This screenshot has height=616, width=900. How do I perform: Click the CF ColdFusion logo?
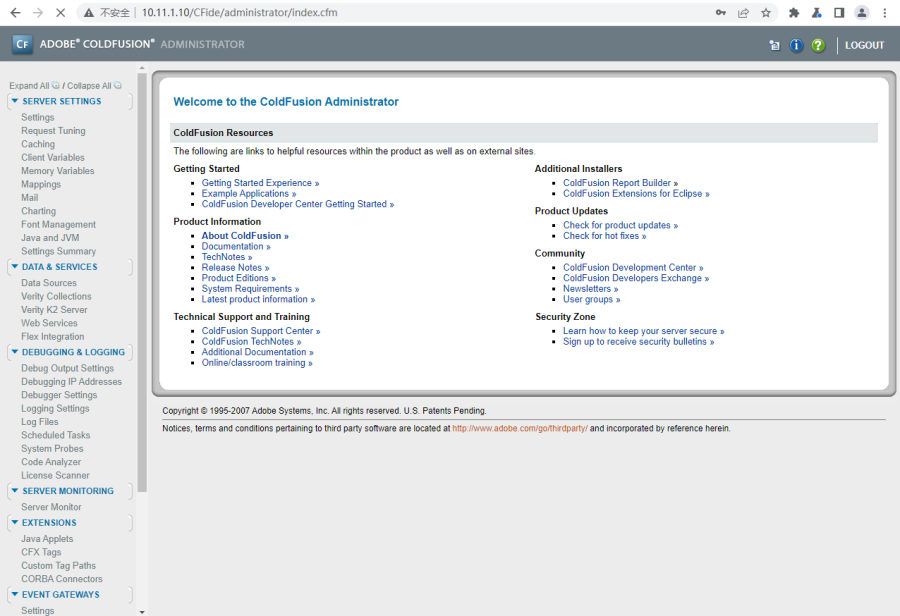point(22,44)
